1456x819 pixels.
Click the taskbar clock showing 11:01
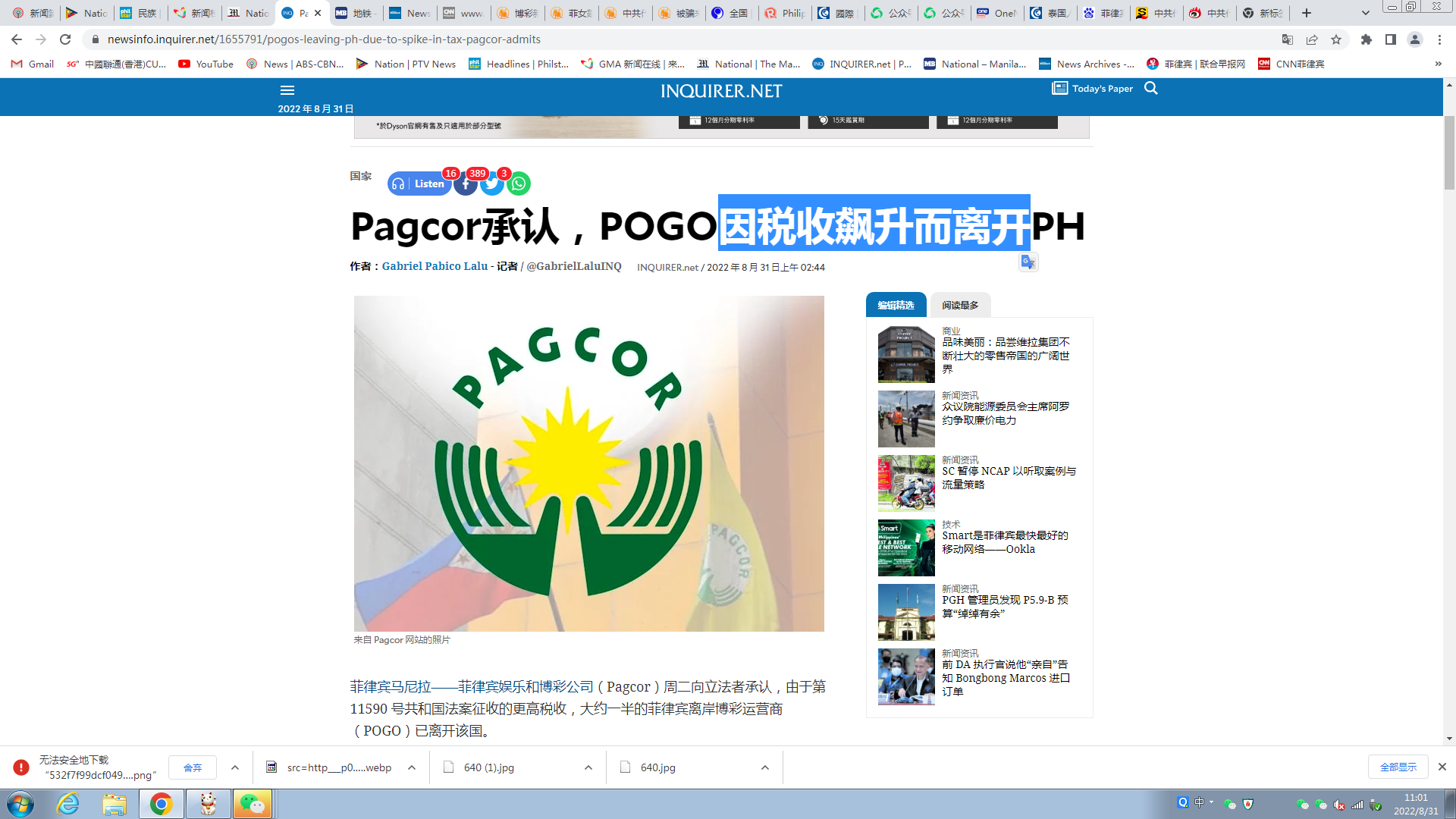[1415, 798]
